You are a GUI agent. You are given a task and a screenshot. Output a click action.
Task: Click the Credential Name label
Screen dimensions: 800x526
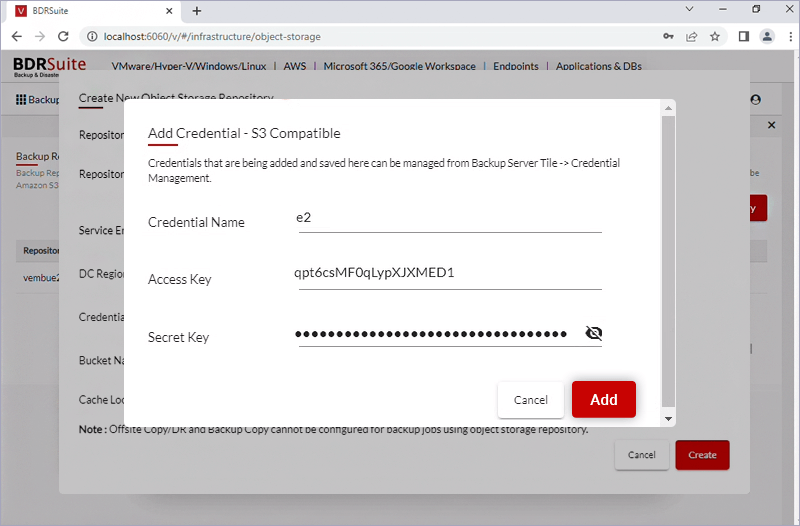196,222
